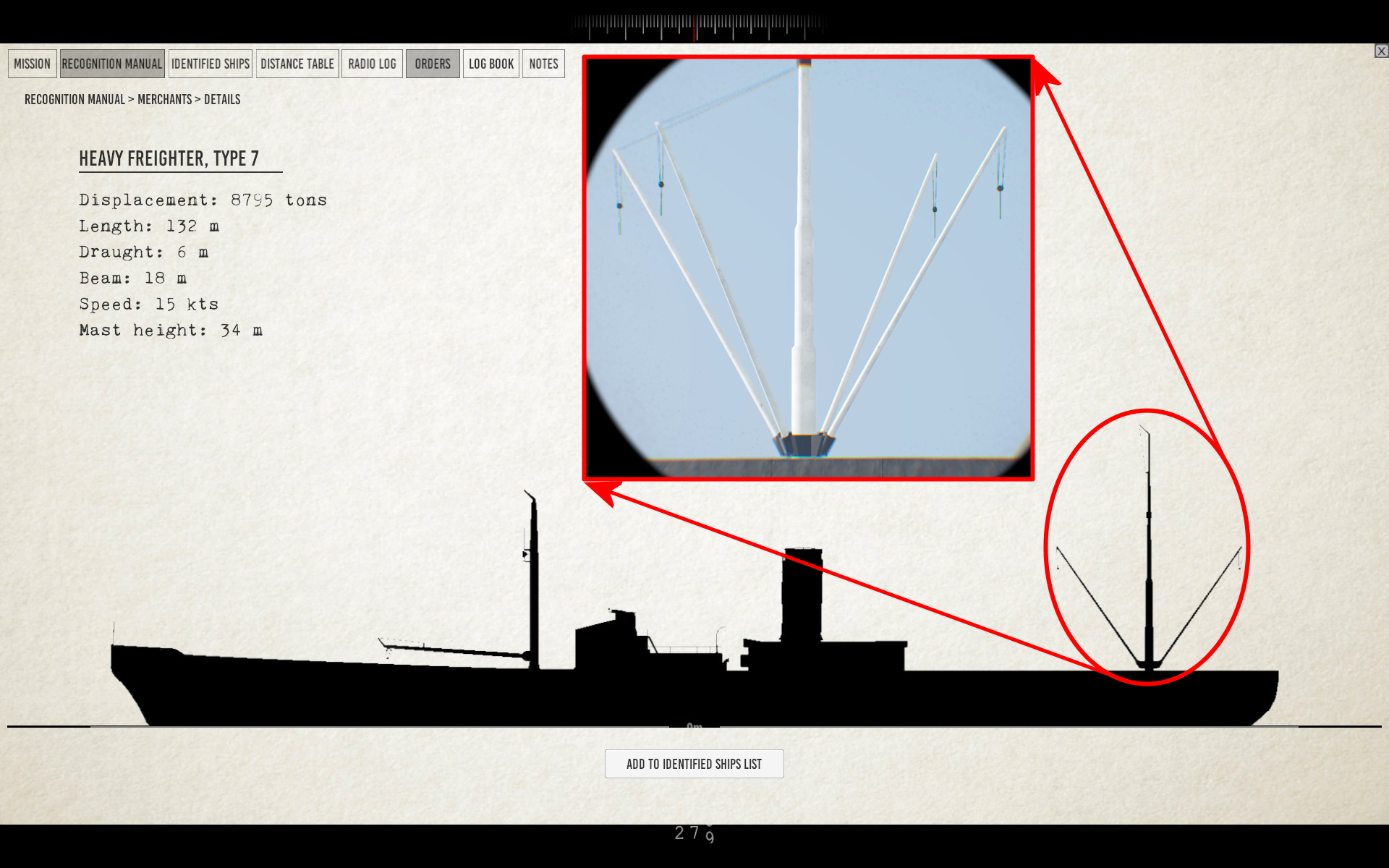Click Add to Identified Ships List
The width and height of the screenshot is (1389, 868).
pyautogui.click(x=694, y=764)
